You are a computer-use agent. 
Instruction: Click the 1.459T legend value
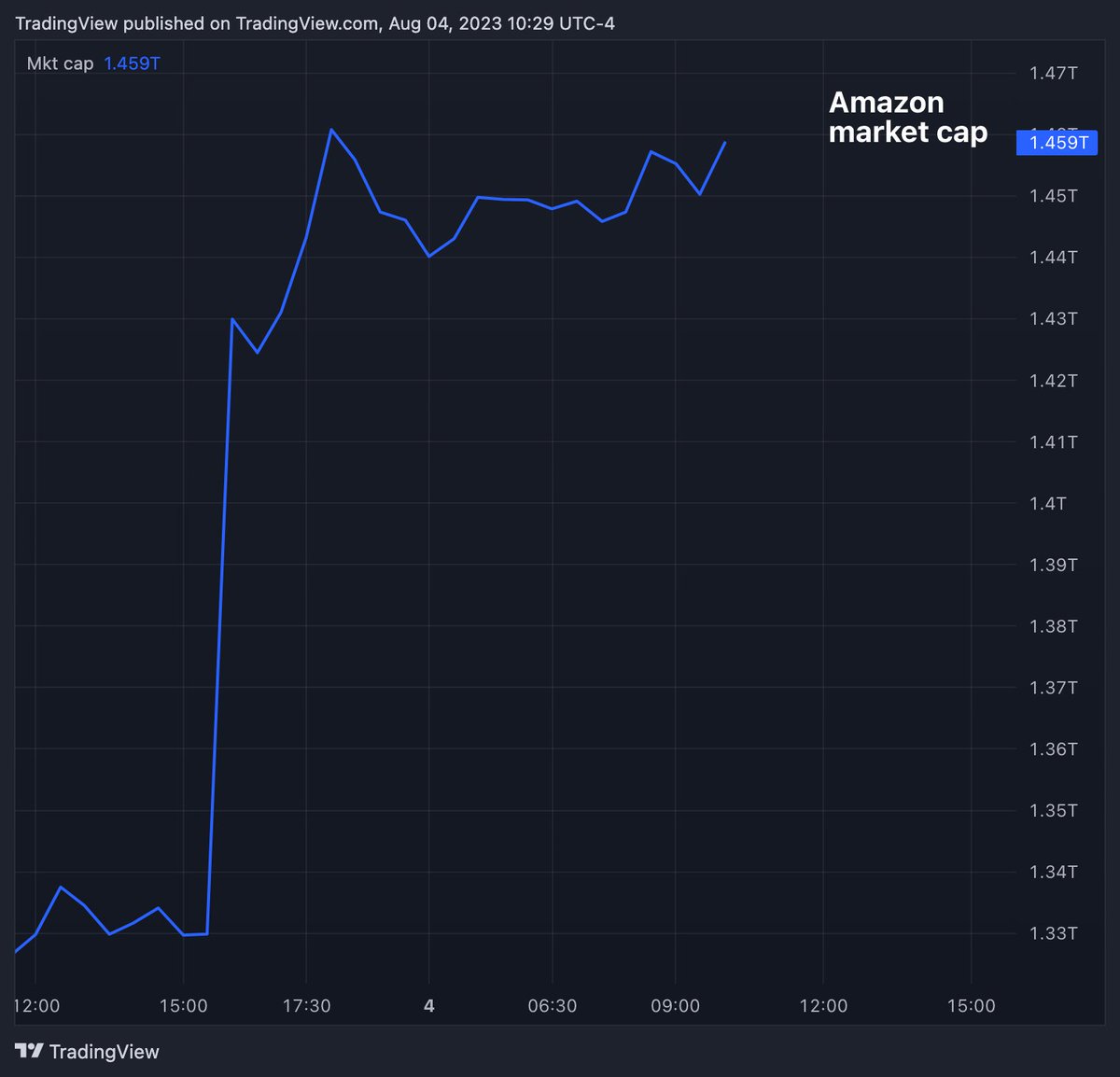click(132, 63)
